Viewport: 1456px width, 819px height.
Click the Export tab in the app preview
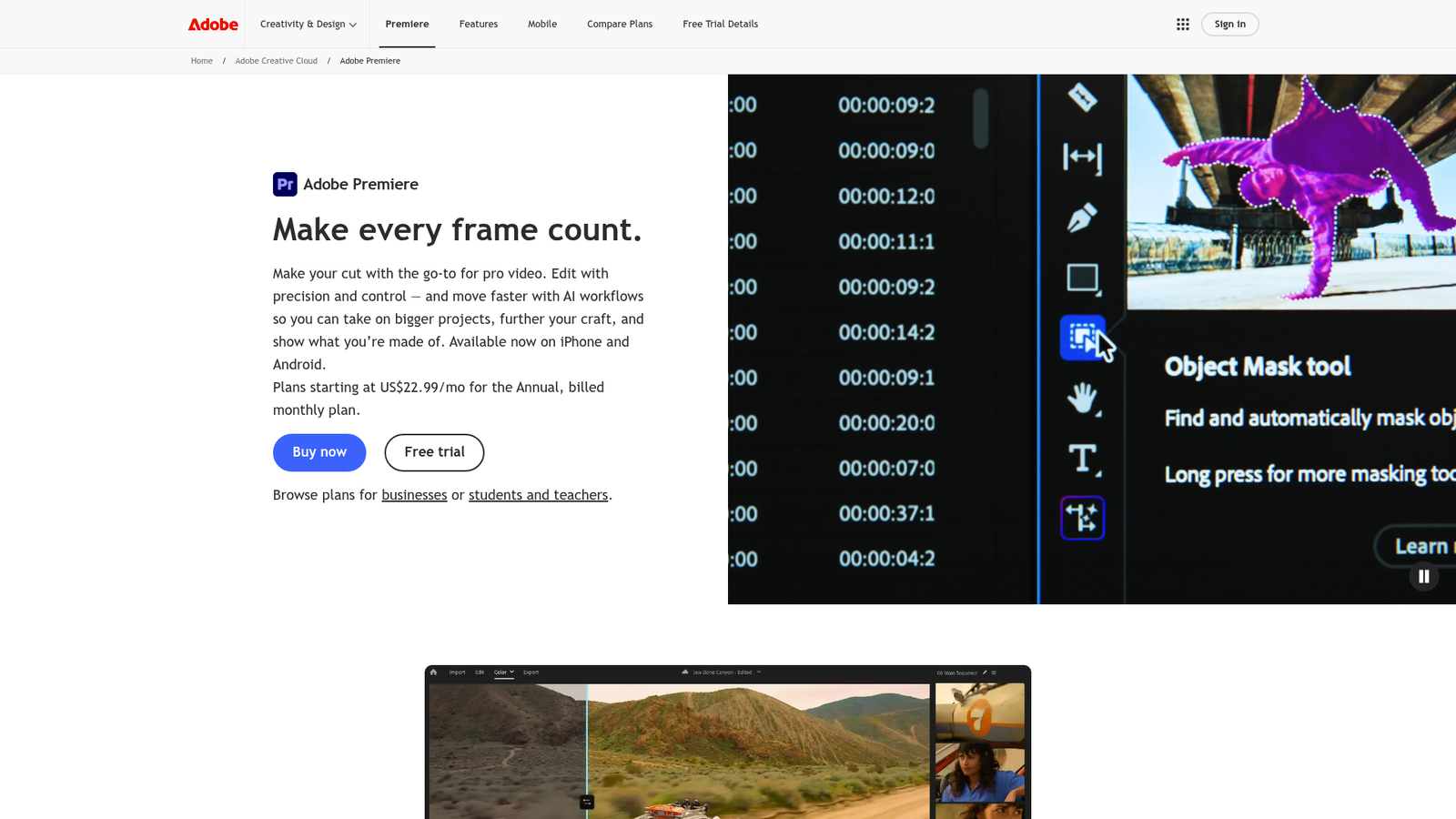pyautogui.click(x=531, y=672)
